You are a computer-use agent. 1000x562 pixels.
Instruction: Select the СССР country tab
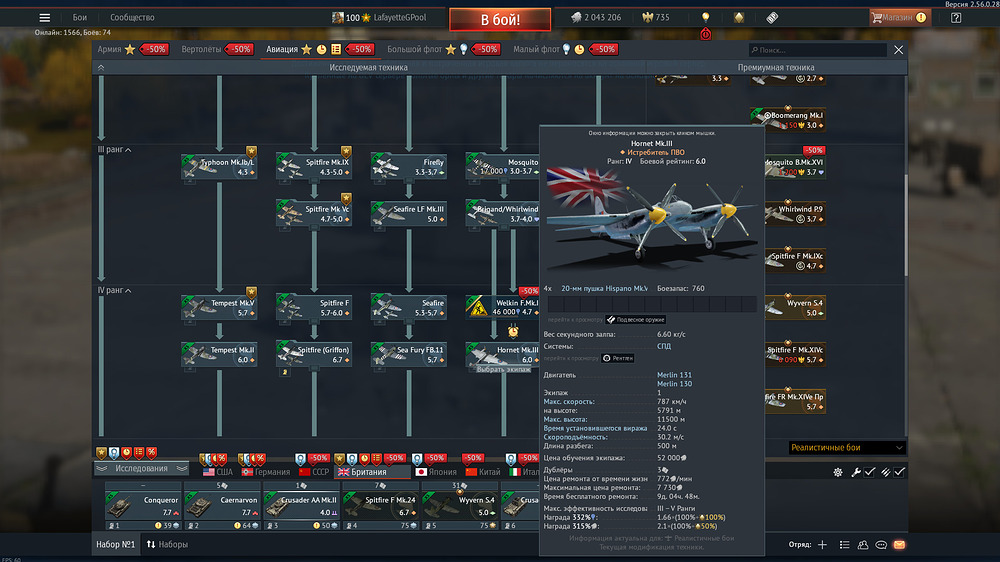314,472
